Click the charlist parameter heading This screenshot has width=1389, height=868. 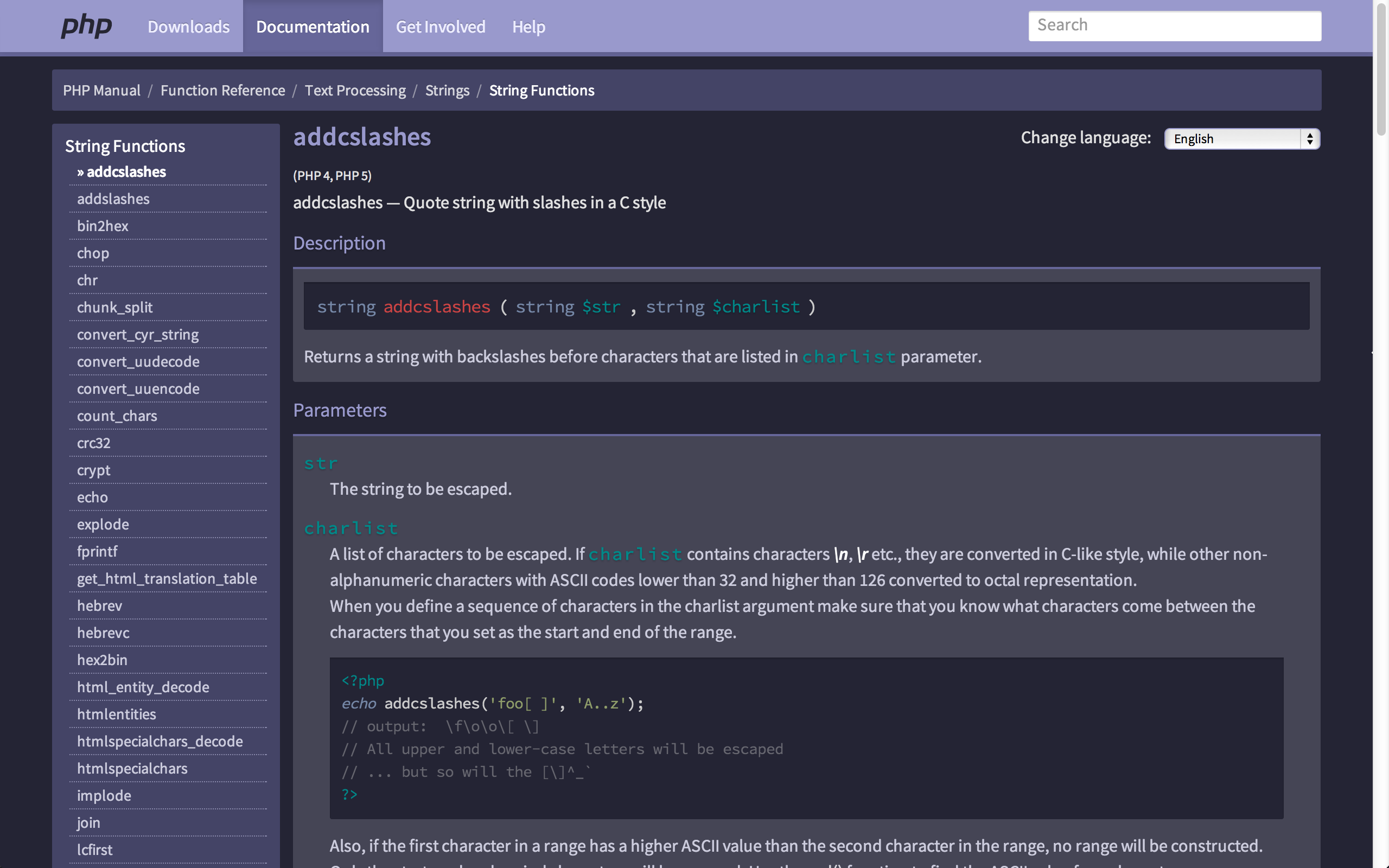(x=351, y=528)
